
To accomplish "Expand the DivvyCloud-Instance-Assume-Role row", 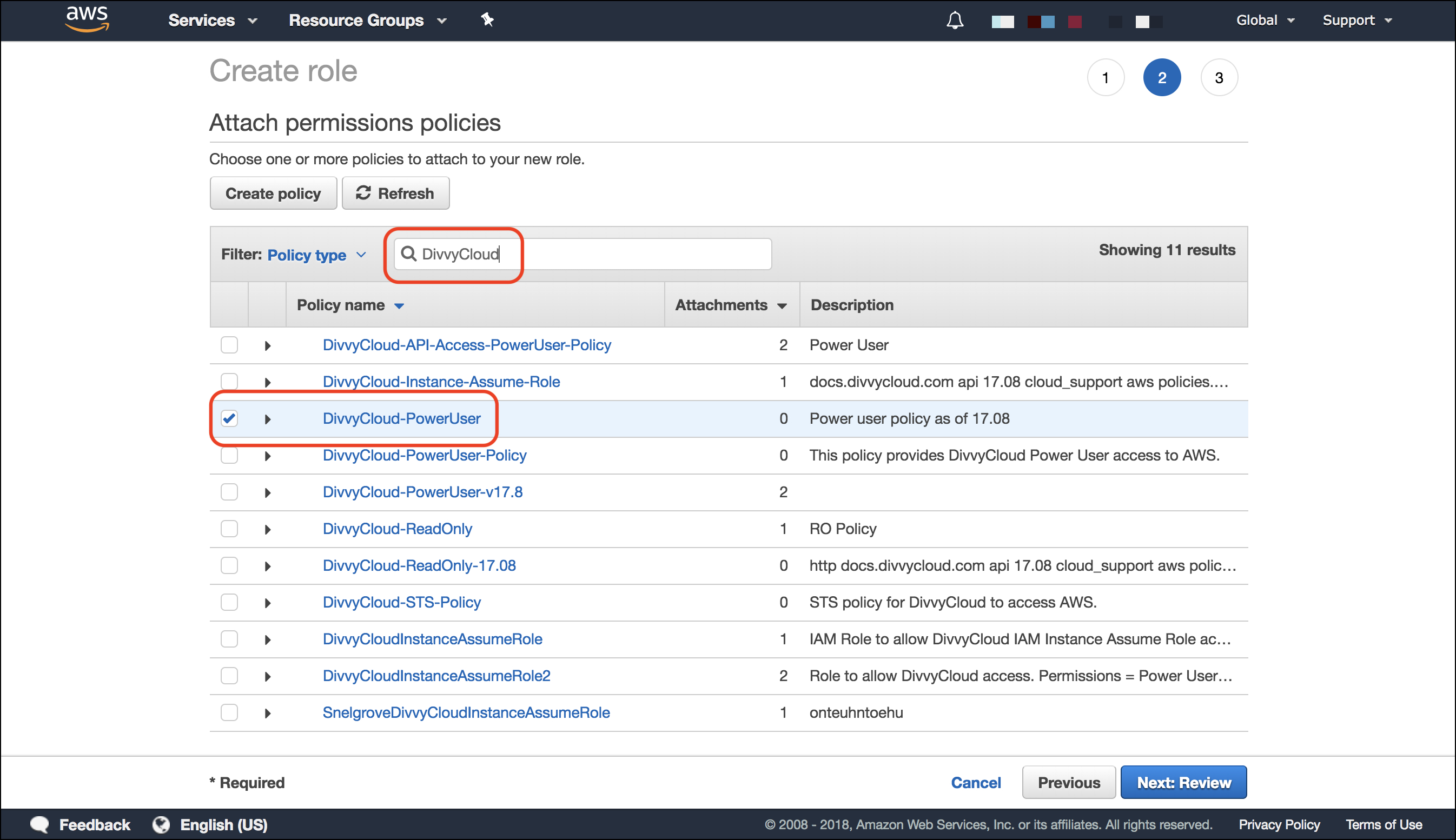I will [x=267, y=382].
